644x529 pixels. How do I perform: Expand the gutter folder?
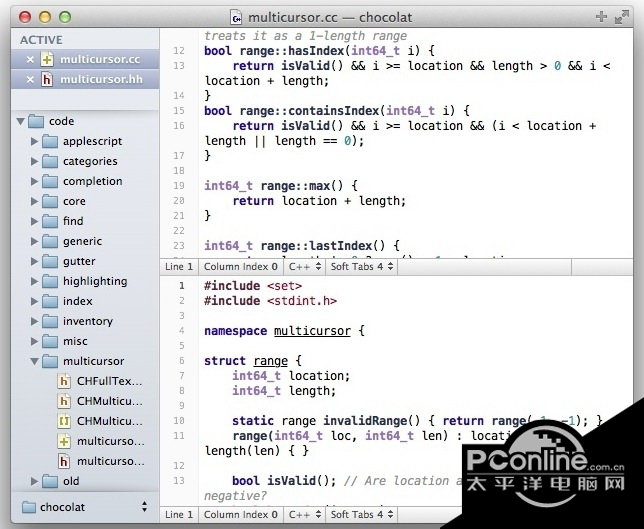[34, 262]
